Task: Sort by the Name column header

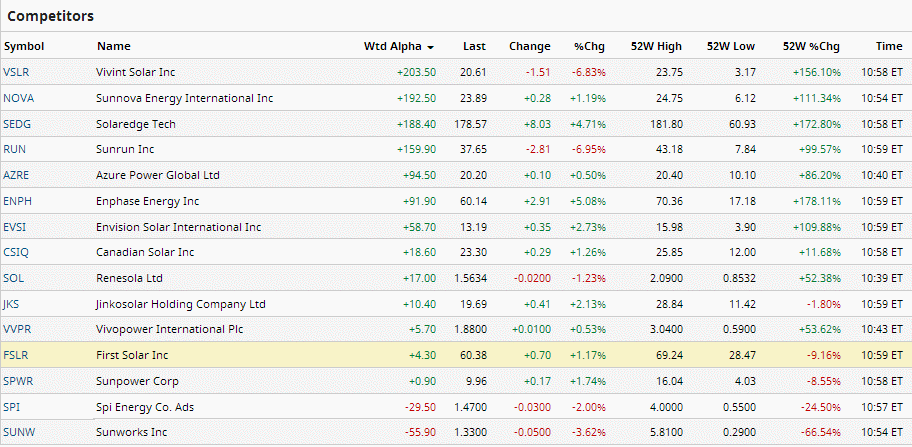Action: point(114,47)
